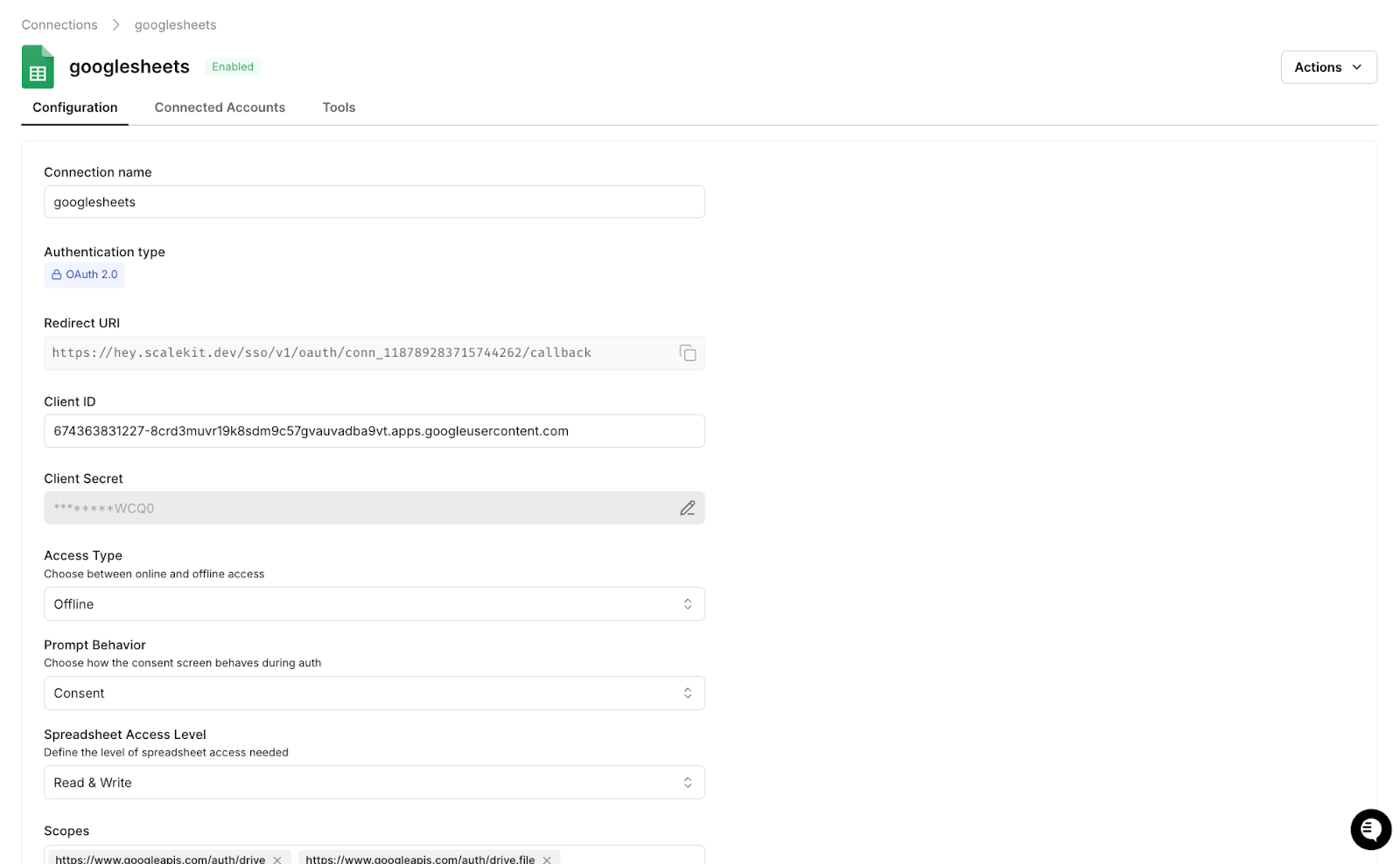Viewport: 1400px width, 864px height.
Task: Switch to the Connected Accounts tab
Action: point(220,108)
